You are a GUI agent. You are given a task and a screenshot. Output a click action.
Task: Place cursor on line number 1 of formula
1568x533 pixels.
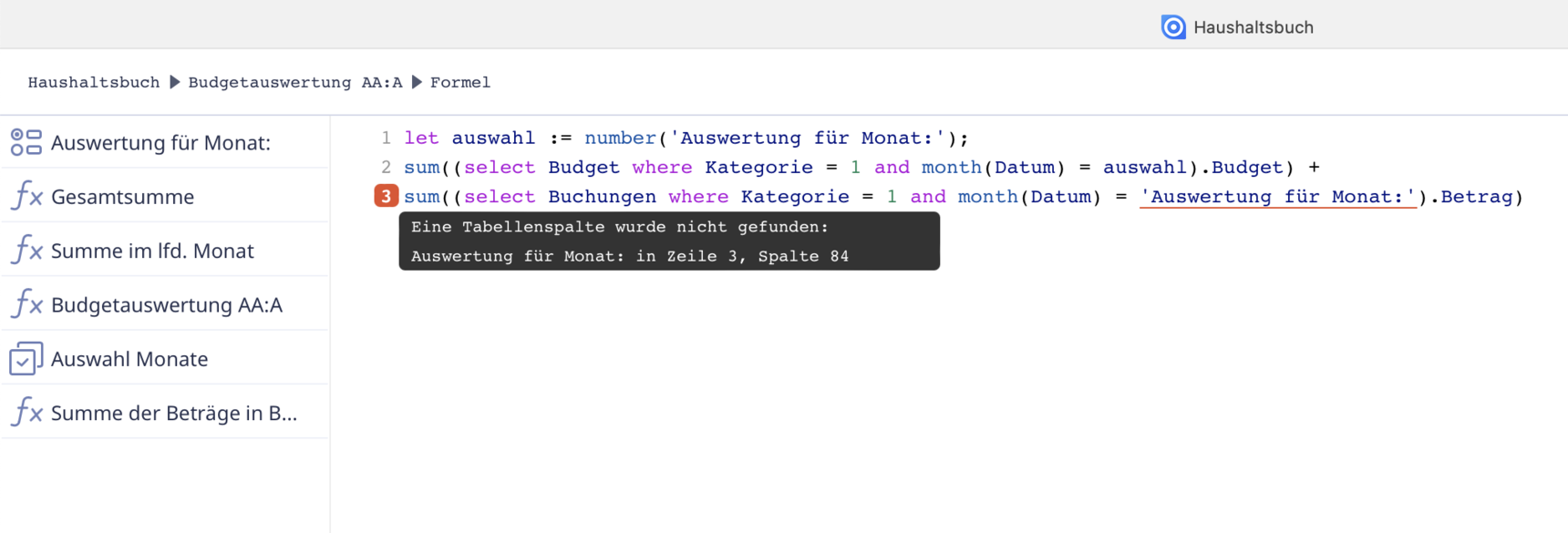[x=387, y=138]
